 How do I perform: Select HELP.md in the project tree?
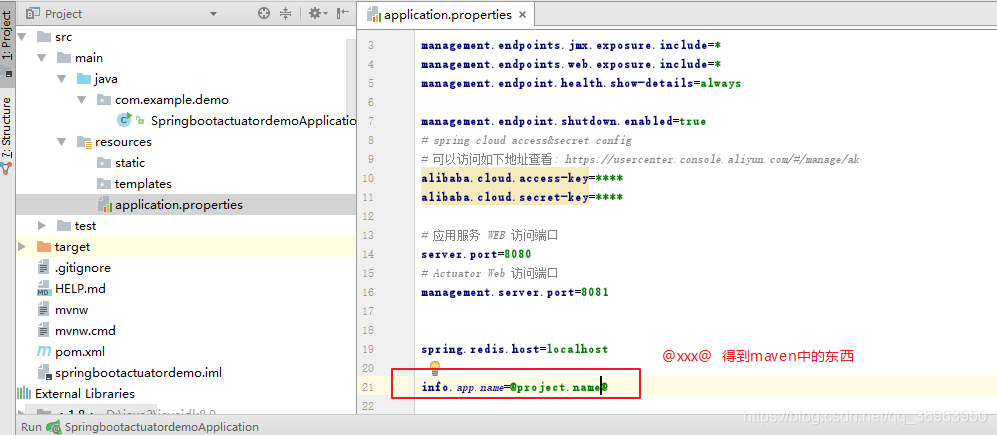80,289
